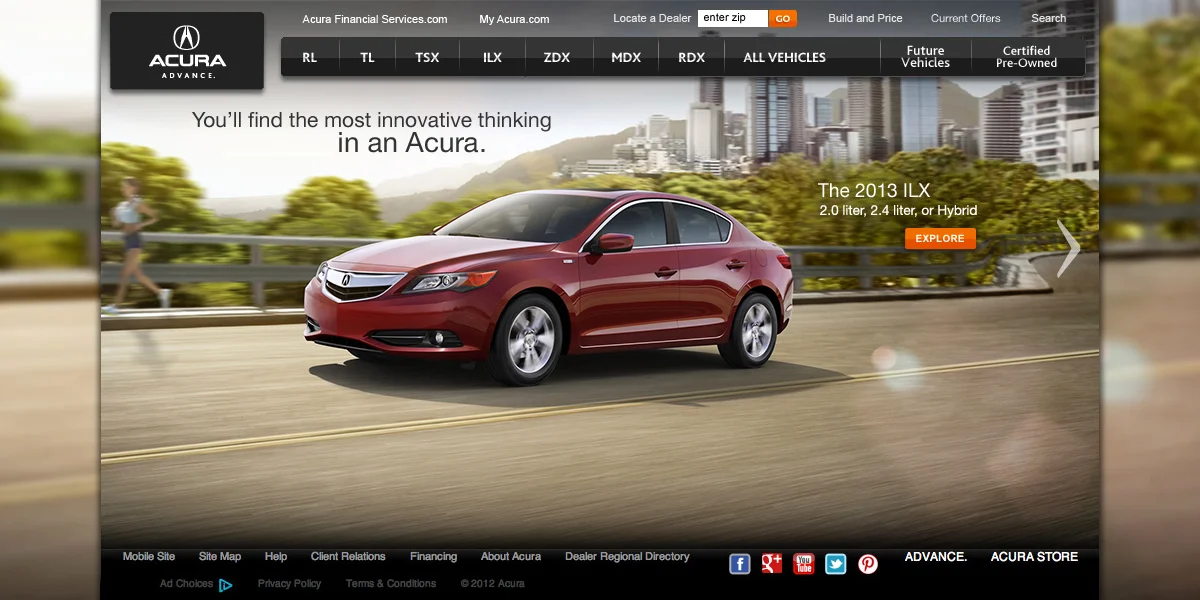1200x600 pixels.
Task: Click the orange Explore button
Action: [940, 238]
